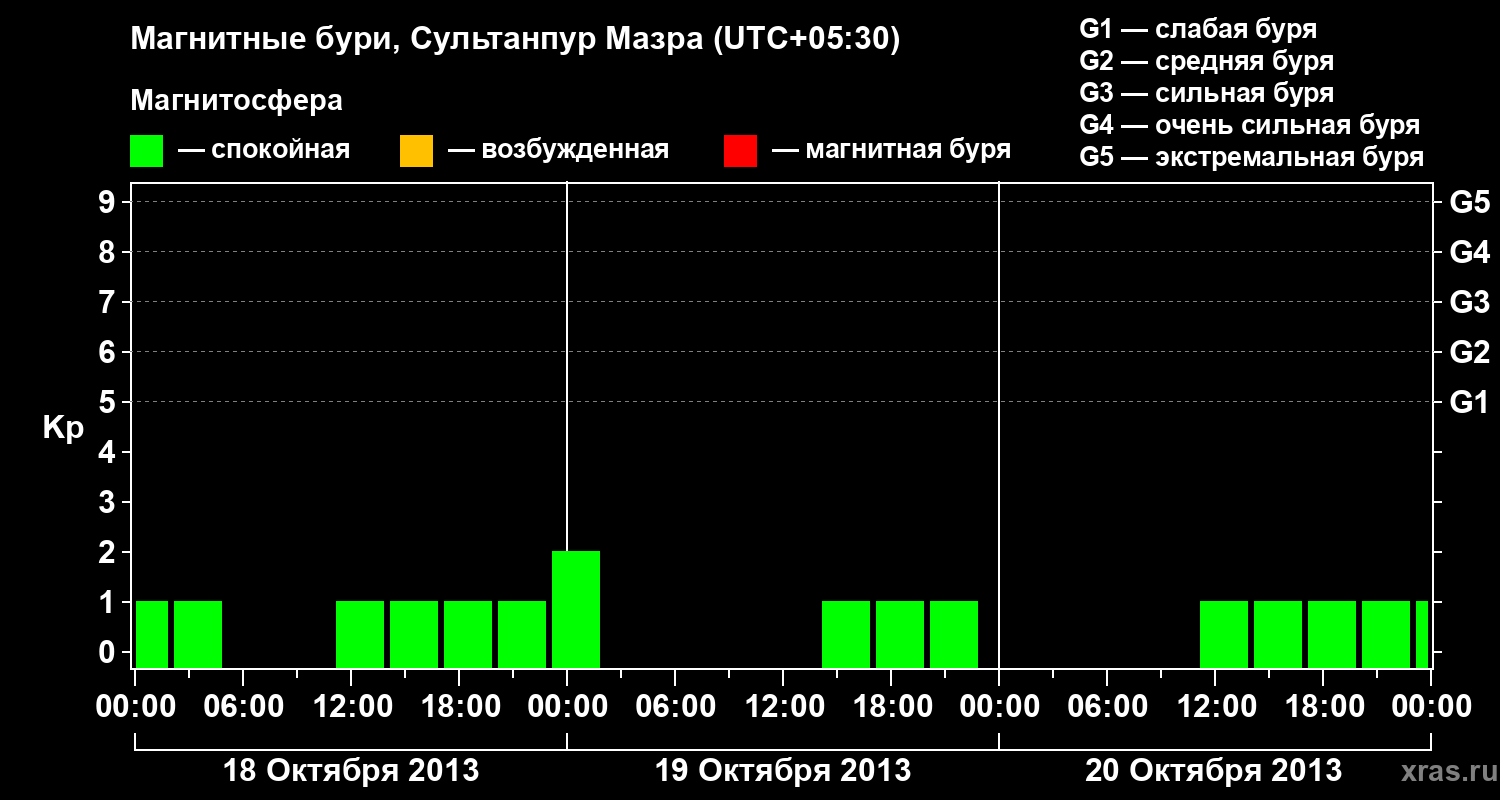Click the tall green Kp 2 bar
Viewport: 1500px width, 800px height.
click(576, 609)
